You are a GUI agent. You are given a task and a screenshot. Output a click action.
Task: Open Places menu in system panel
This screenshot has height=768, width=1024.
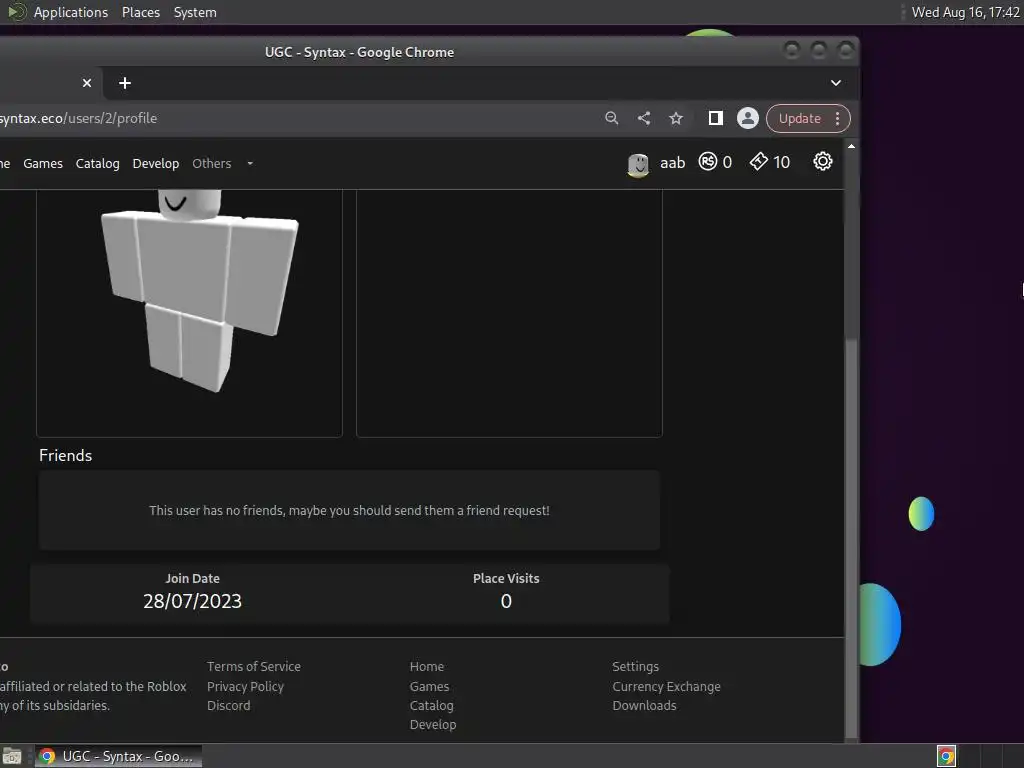point(140,12)
